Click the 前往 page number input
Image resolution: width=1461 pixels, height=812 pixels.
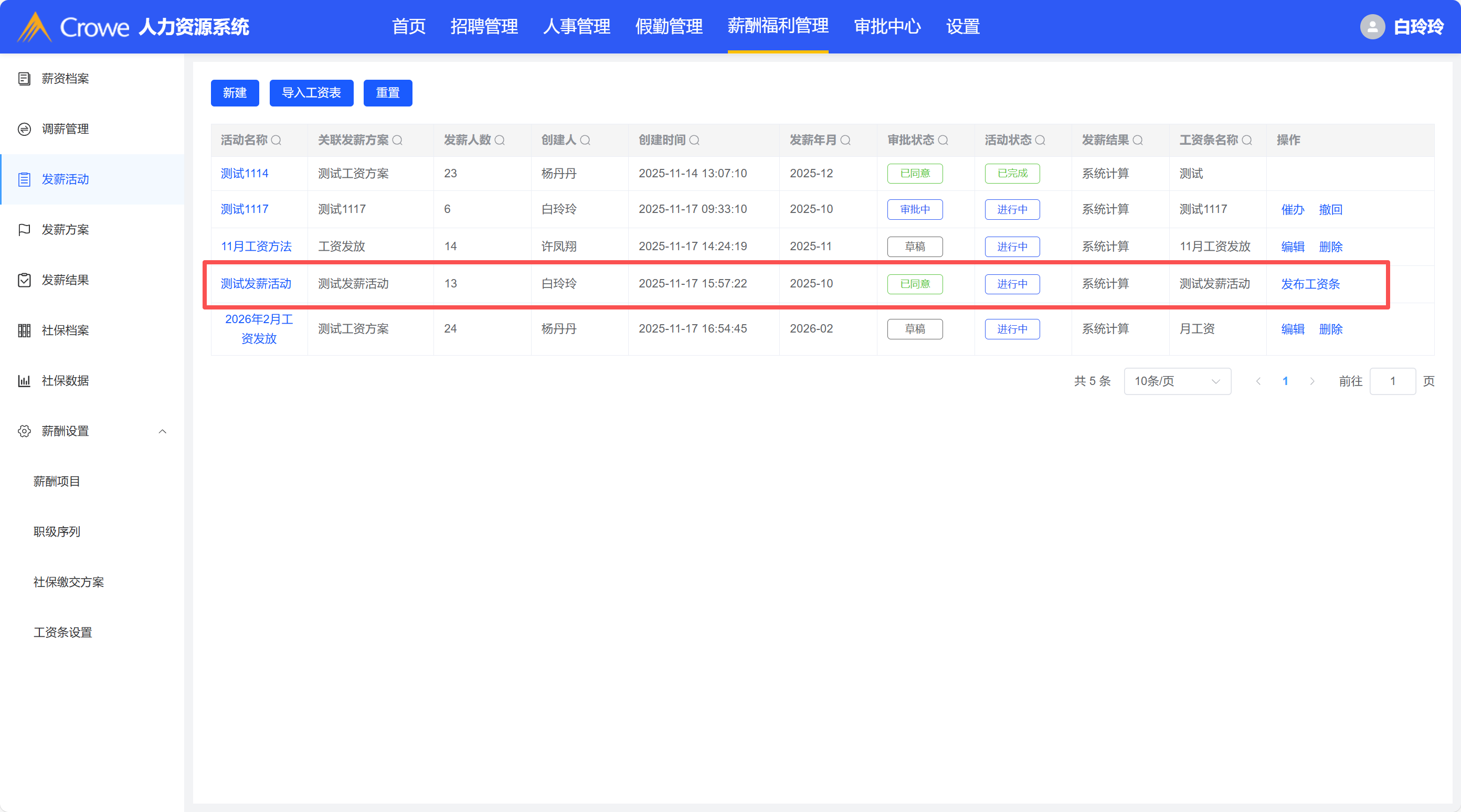coord(1392,381)
